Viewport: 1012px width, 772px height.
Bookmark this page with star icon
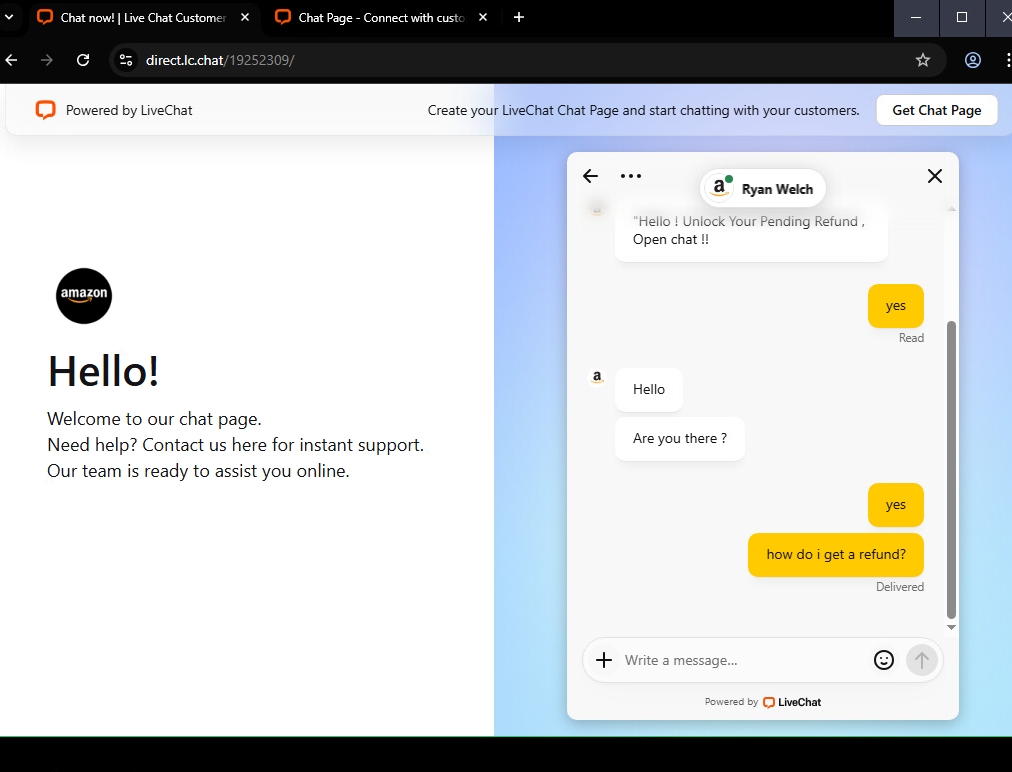[x=922, y=60]
